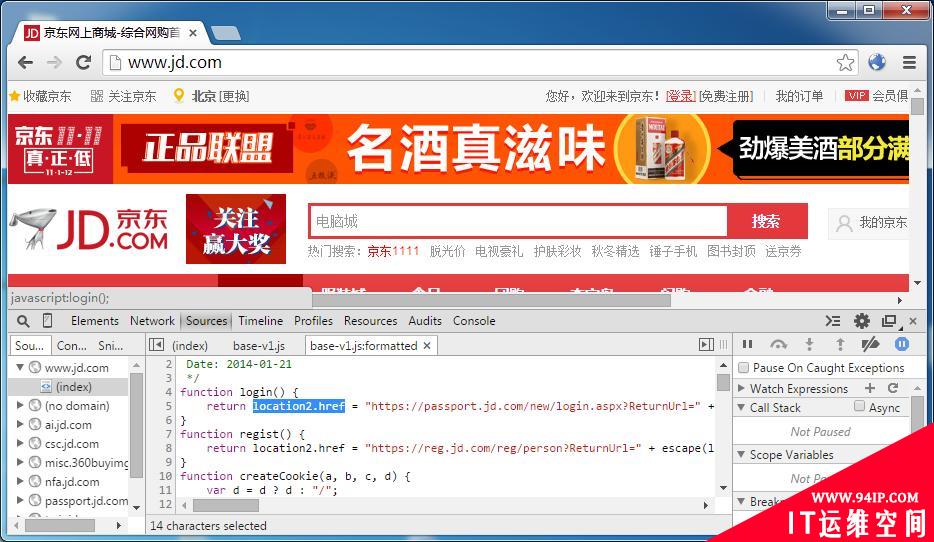
Task: Open the Timeline panel
Action: point(261,321)
